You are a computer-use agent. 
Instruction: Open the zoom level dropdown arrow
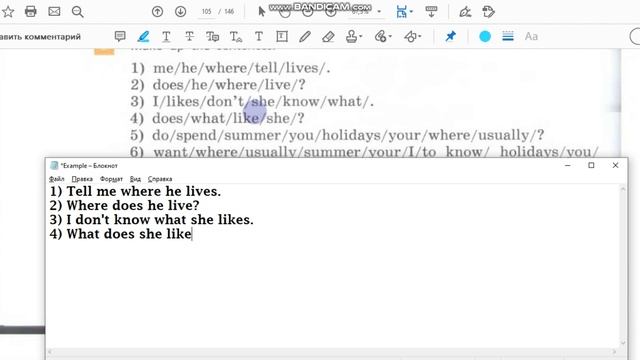[x=379, y=12]
